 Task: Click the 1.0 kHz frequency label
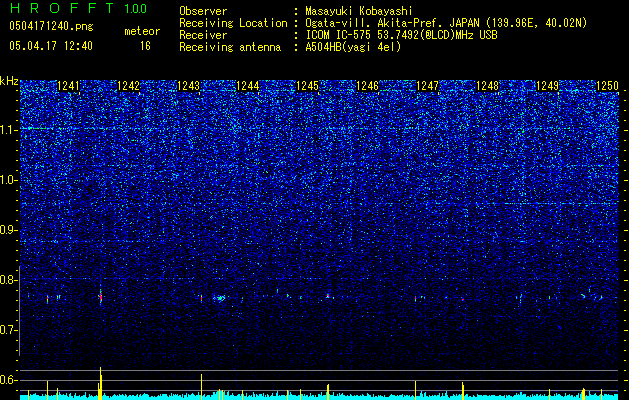tap(9, 180)
